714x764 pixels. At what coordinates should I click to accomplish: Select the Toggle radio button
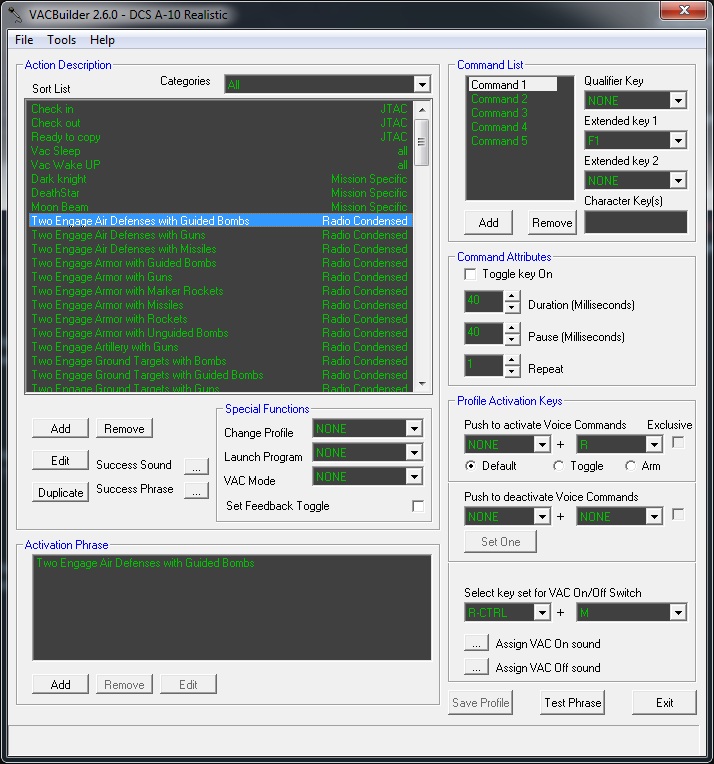559,466
